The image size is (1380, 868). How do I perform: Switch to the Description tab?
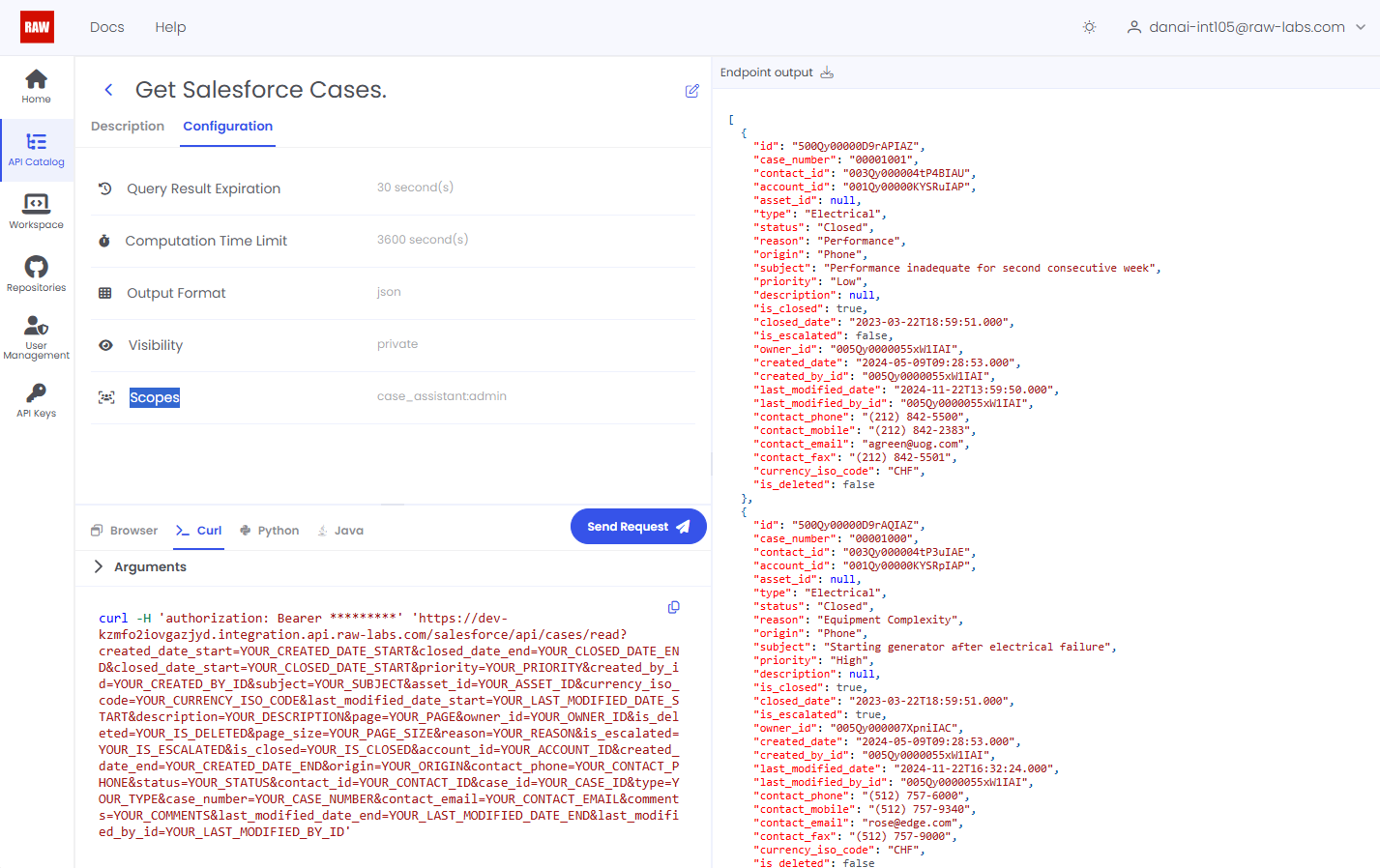tap(128, 126)
